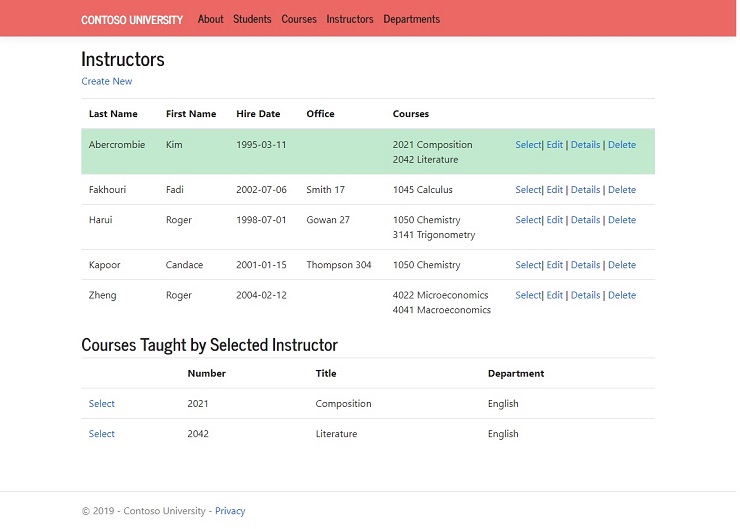The image size is (740, 529).
Task: Click the Create New link
Action: tap(107, 81)
